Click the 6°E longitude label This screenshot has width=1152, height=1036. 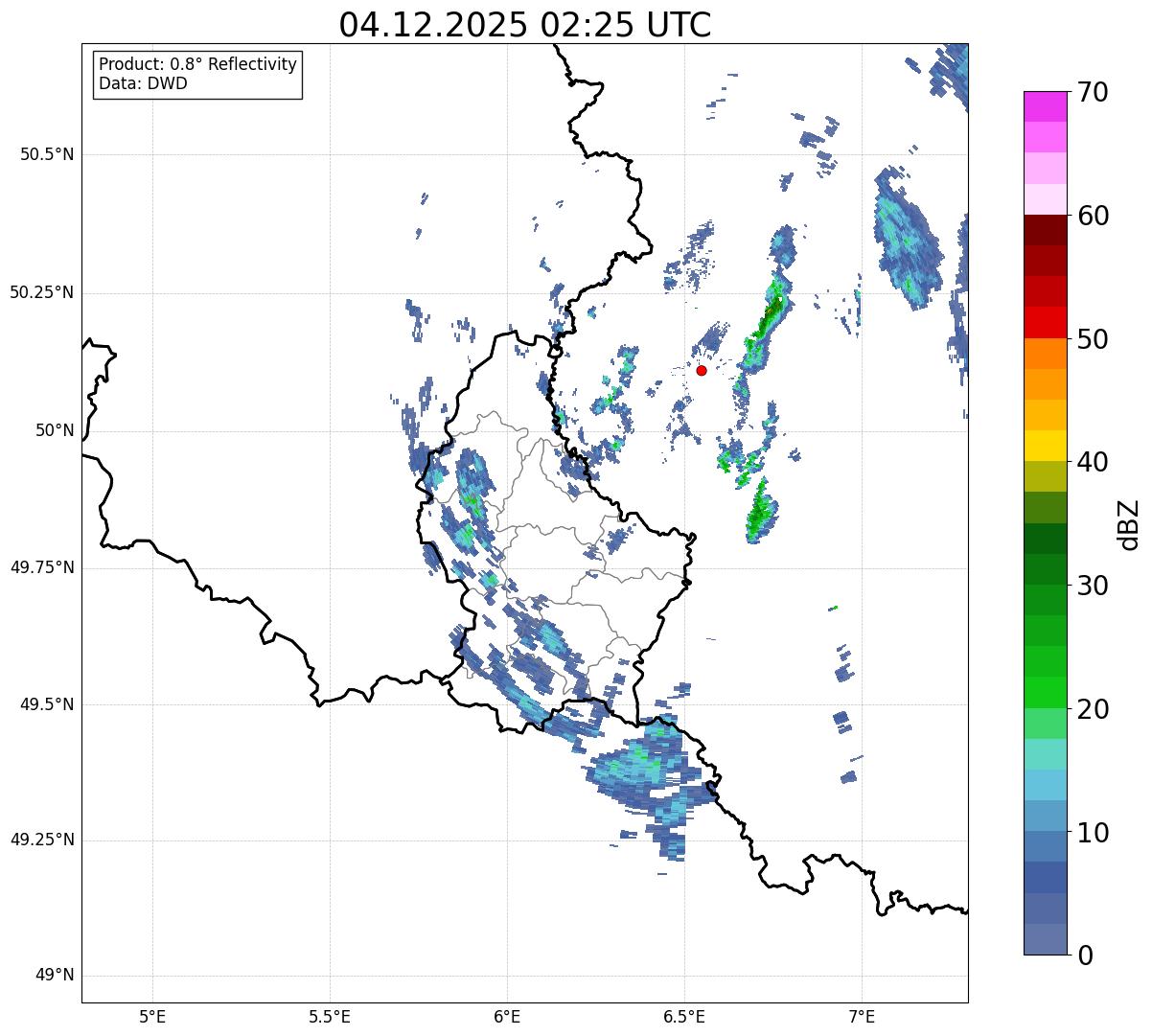click(x=507, y=1016)
